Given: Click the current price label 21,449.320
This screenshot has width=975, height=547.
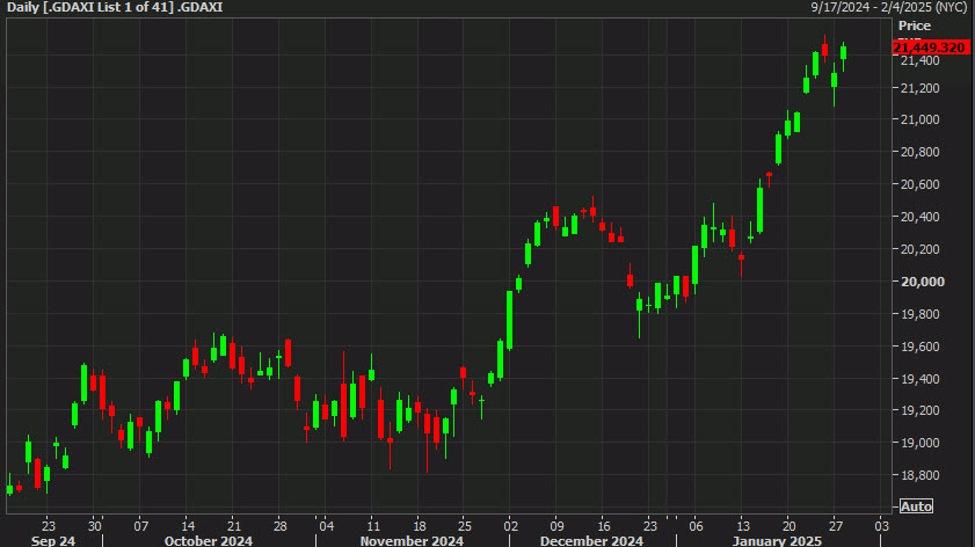Looking at the screenshot, I should click(x=930, y=47).
